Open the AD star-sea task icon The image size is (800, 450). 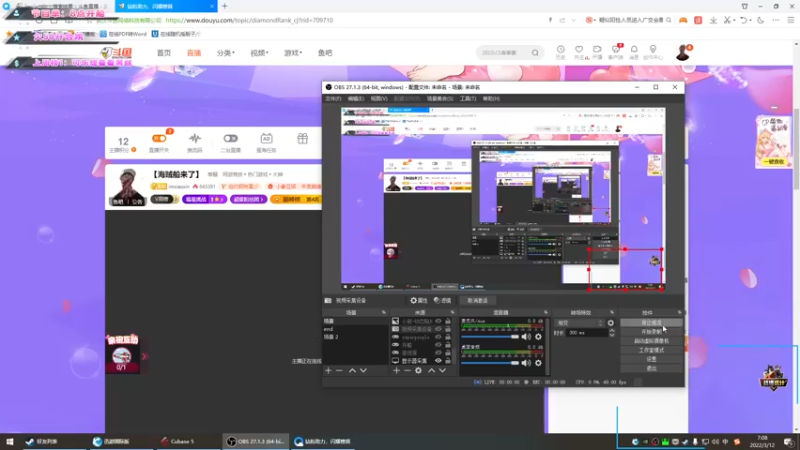click(266, 139)
